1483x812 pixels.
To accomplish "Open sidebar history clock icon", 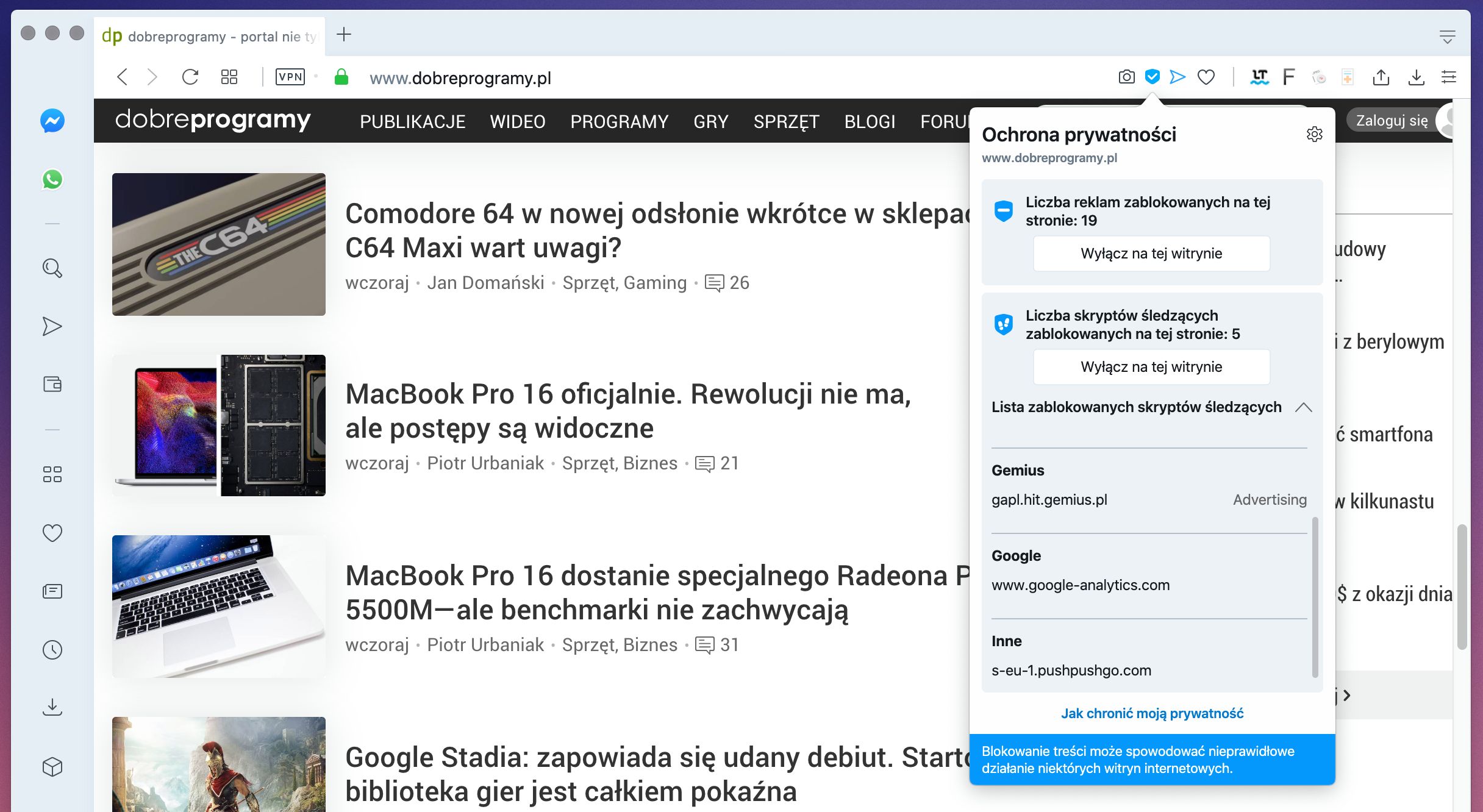I will 52,650.
